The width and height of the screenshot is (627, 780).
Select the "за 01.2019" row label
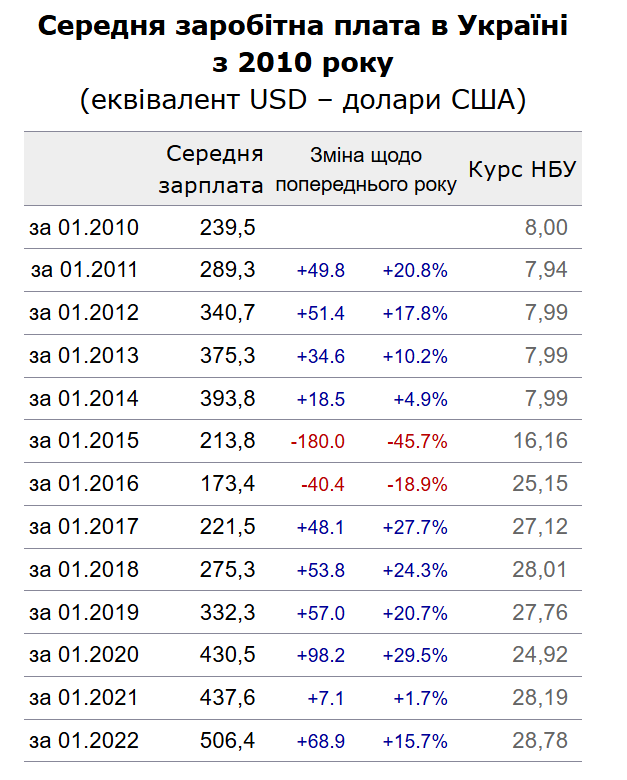(x=84, y=613)
